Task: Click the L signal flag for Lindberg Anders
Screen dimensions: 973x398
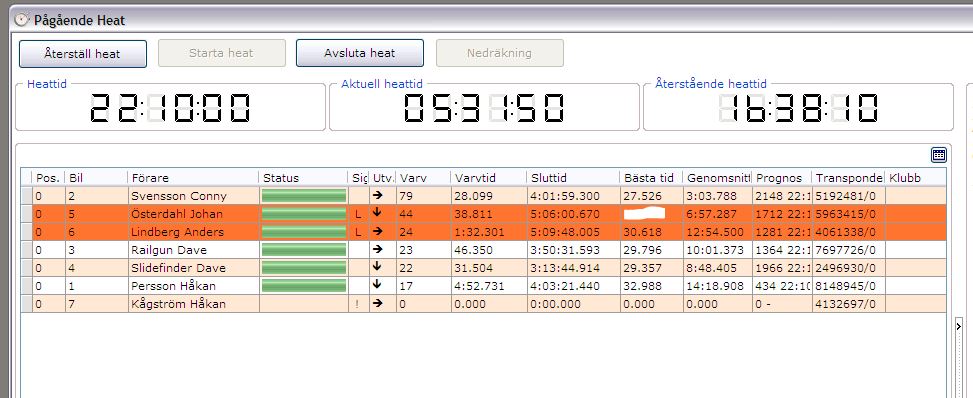Action: coord(358,232)
